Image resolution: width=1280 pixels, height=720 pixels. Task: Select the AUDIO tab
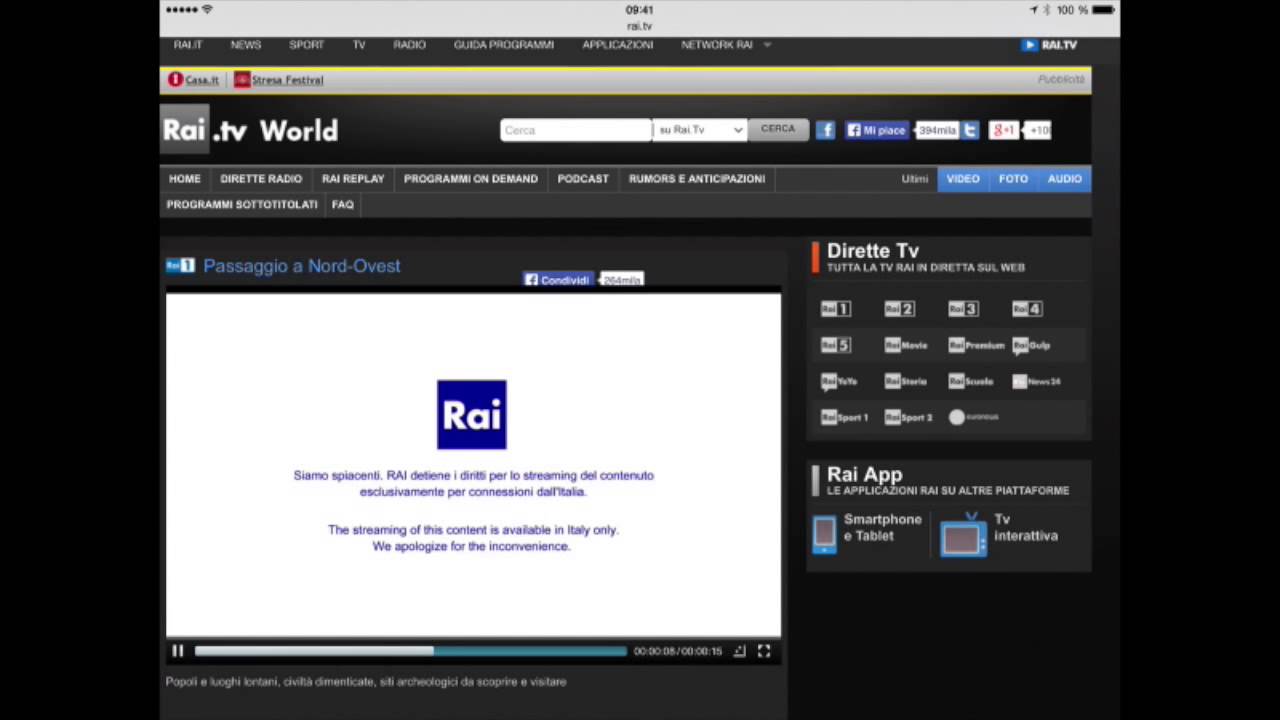click(x=1064, y=179)
